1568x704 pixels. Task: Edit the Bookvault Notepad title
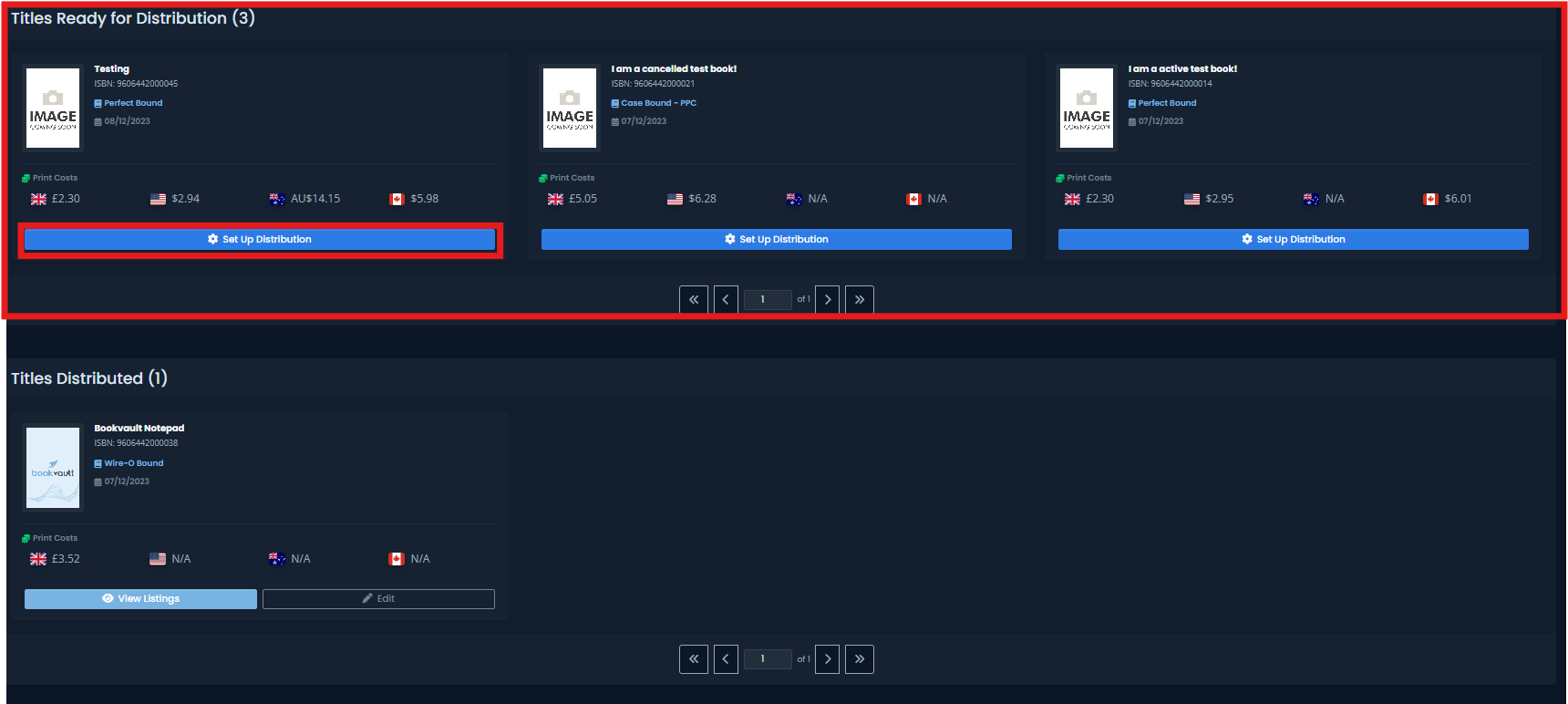pos(378,598)
